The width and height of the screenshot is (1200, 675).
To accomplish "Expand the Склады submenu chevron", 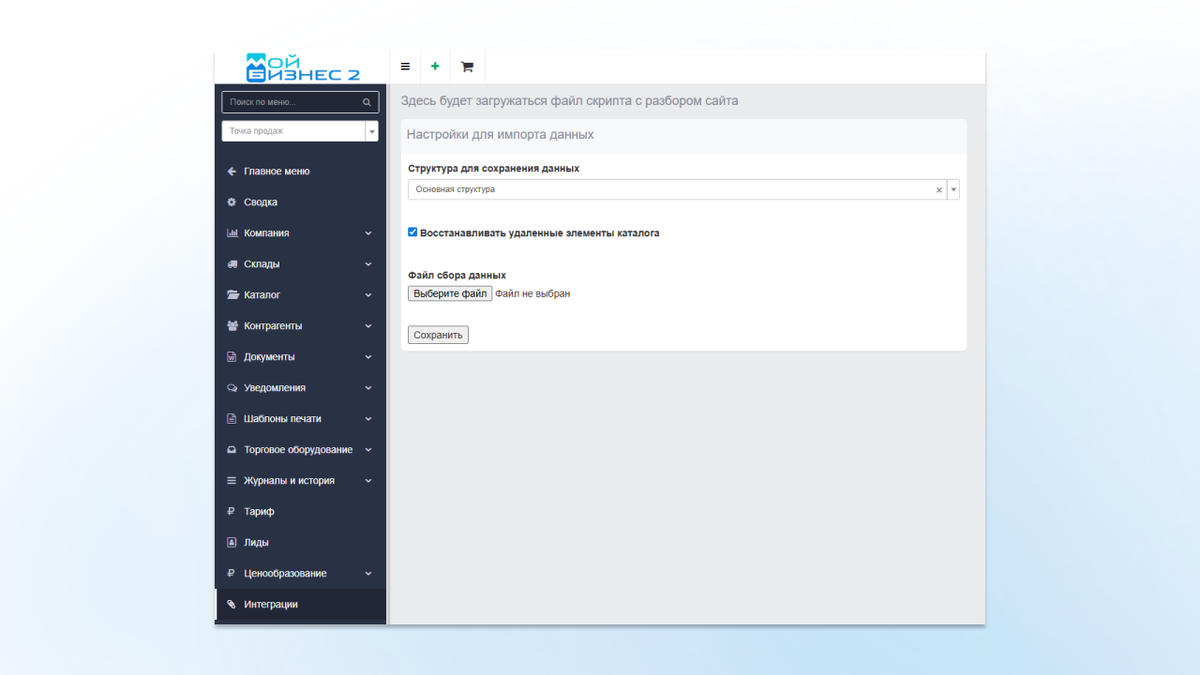I will coord(368,264).
